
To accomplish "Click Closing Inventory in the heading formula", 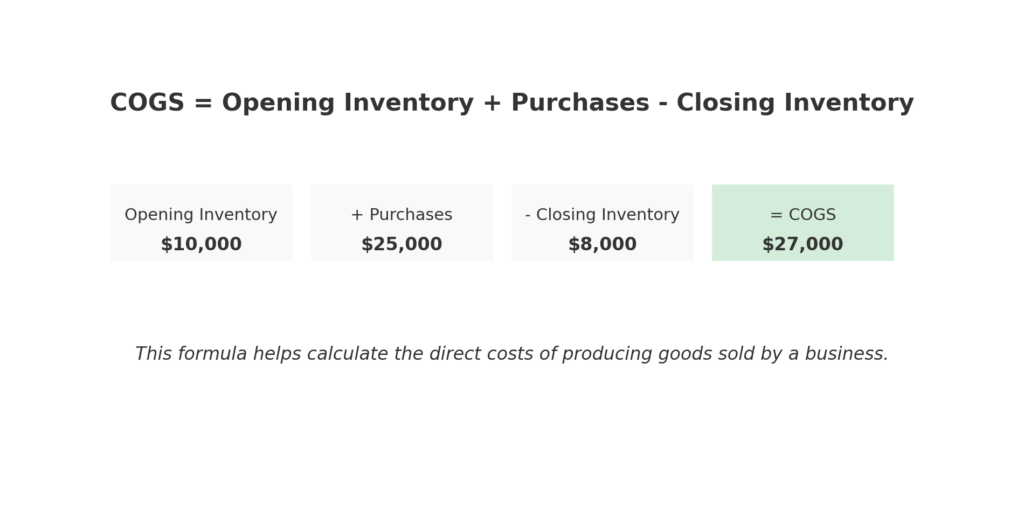I will pos(795,103).
